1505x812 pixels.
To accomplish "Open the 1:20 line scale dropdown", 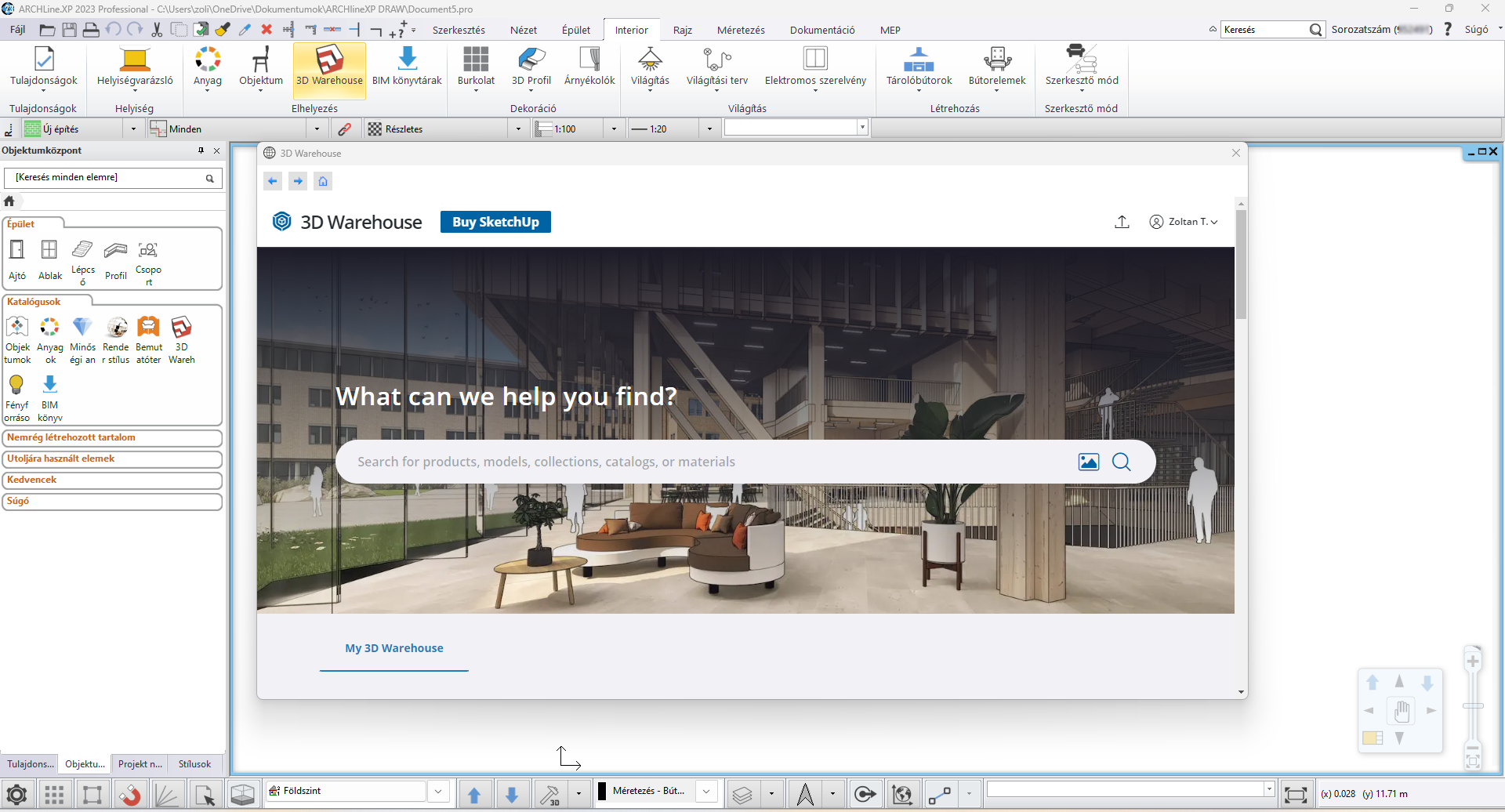I will coord(709,129).
